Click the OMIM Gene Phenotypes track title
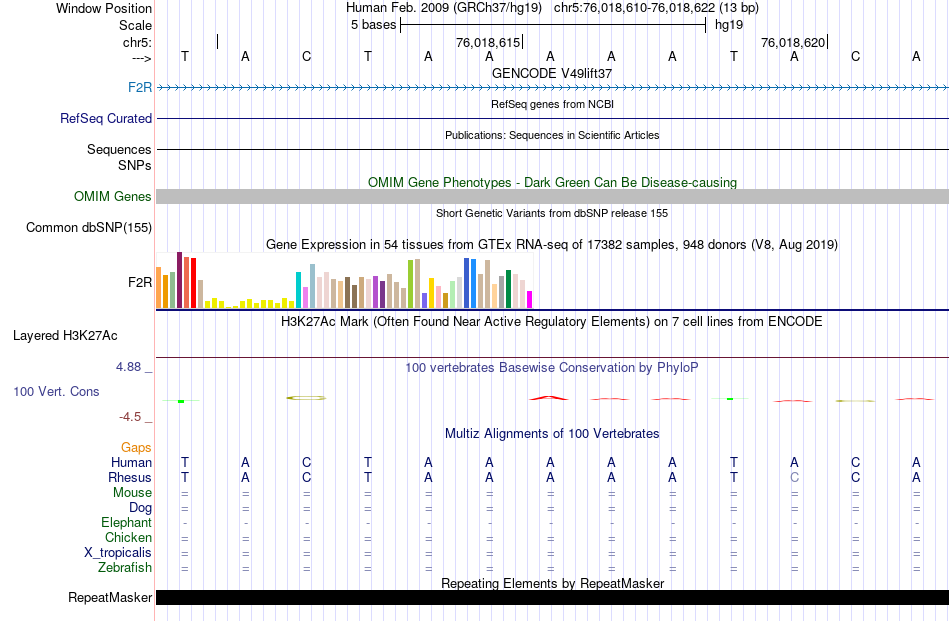 pyautogui.click(x=552, y=182)
